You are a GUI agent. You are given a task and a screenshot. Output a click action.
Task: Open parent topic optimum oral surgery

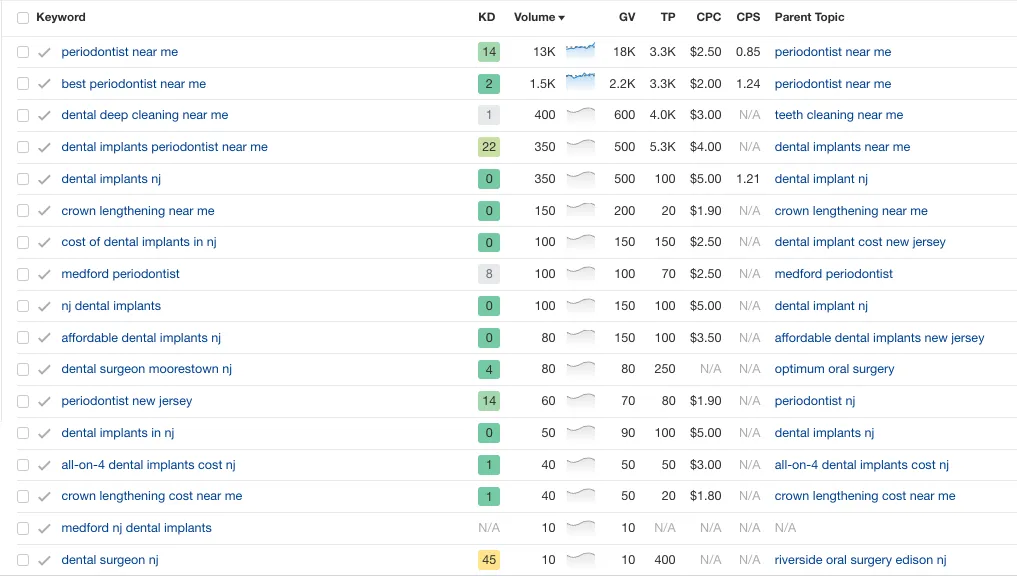pos(834,369)
